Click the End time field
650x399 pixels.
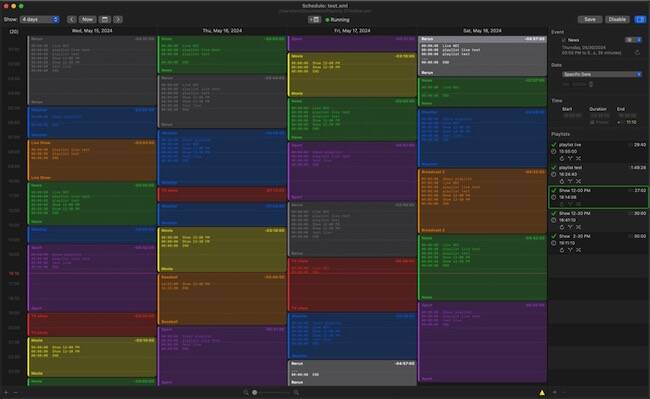click(626, 116)
